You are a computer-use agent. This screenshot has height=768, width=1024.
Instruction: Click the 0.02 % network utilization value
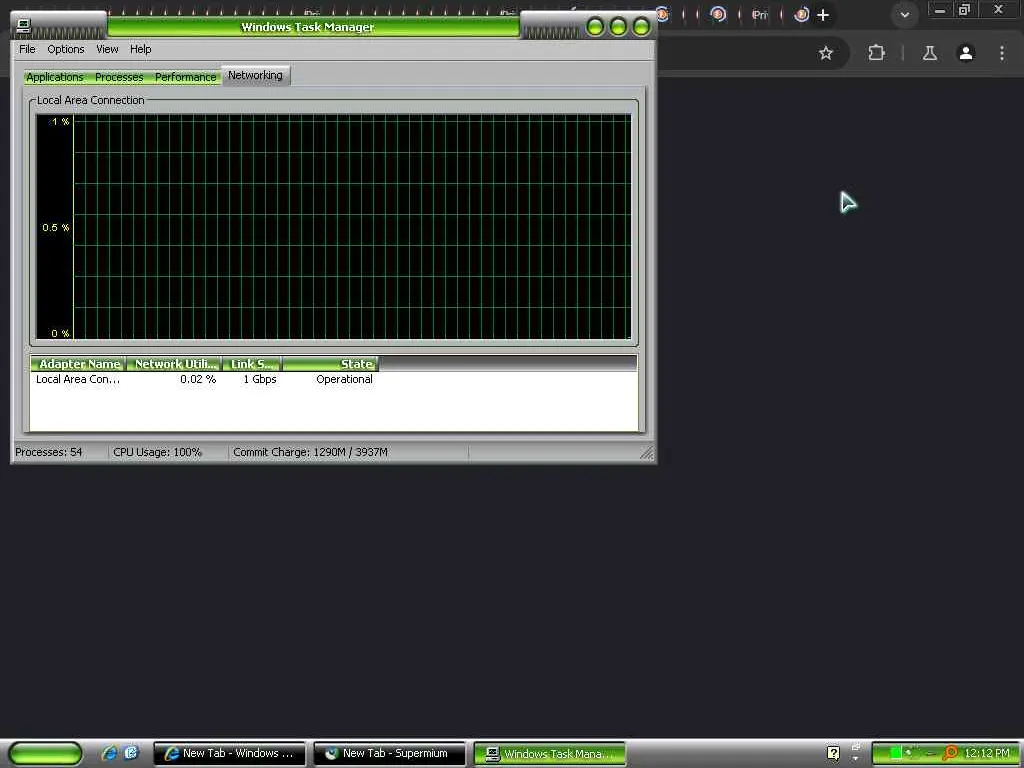198,379
